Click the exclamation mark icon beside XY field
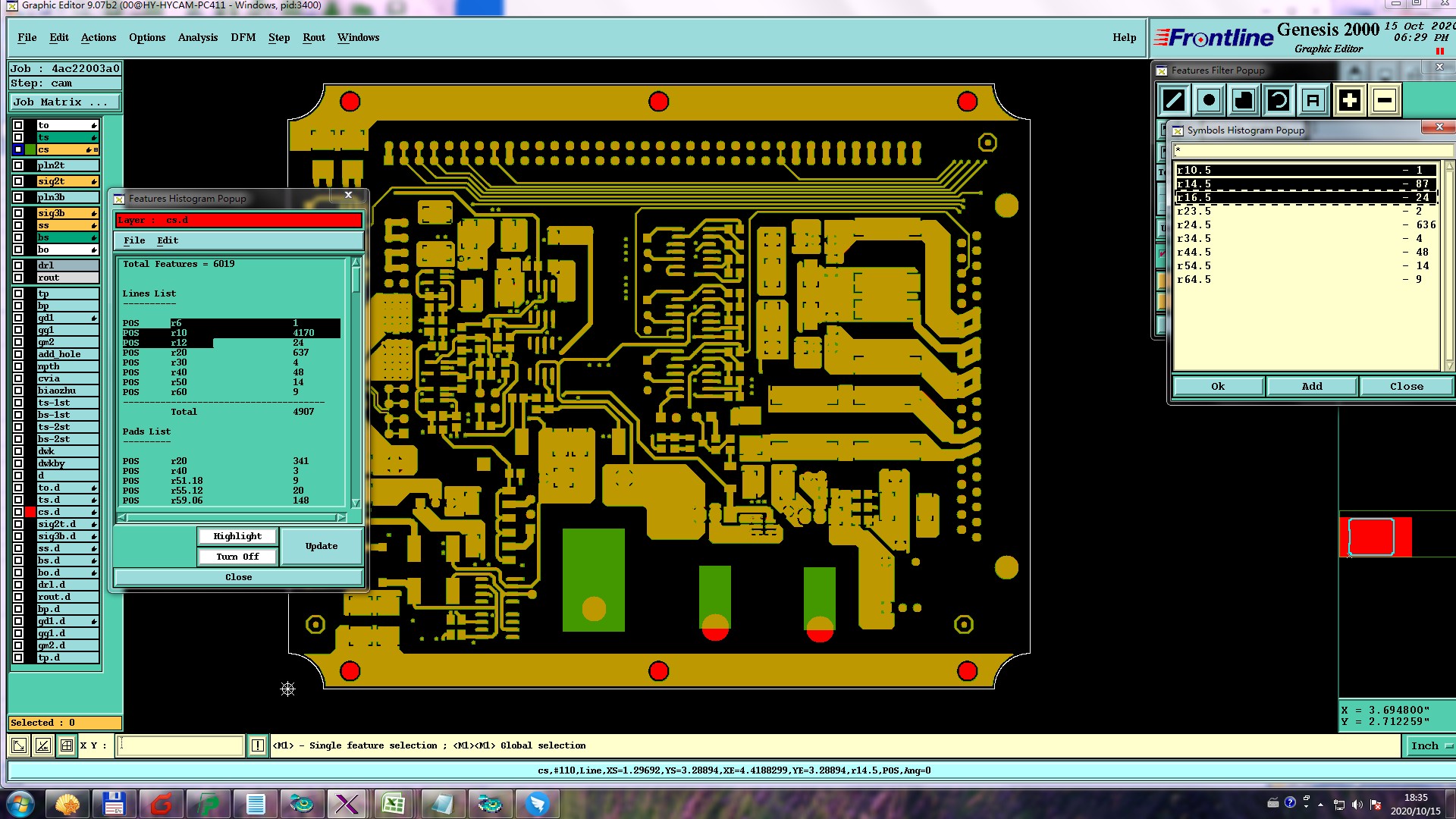This screenshot has height=819, width=1456. (258, 745)
